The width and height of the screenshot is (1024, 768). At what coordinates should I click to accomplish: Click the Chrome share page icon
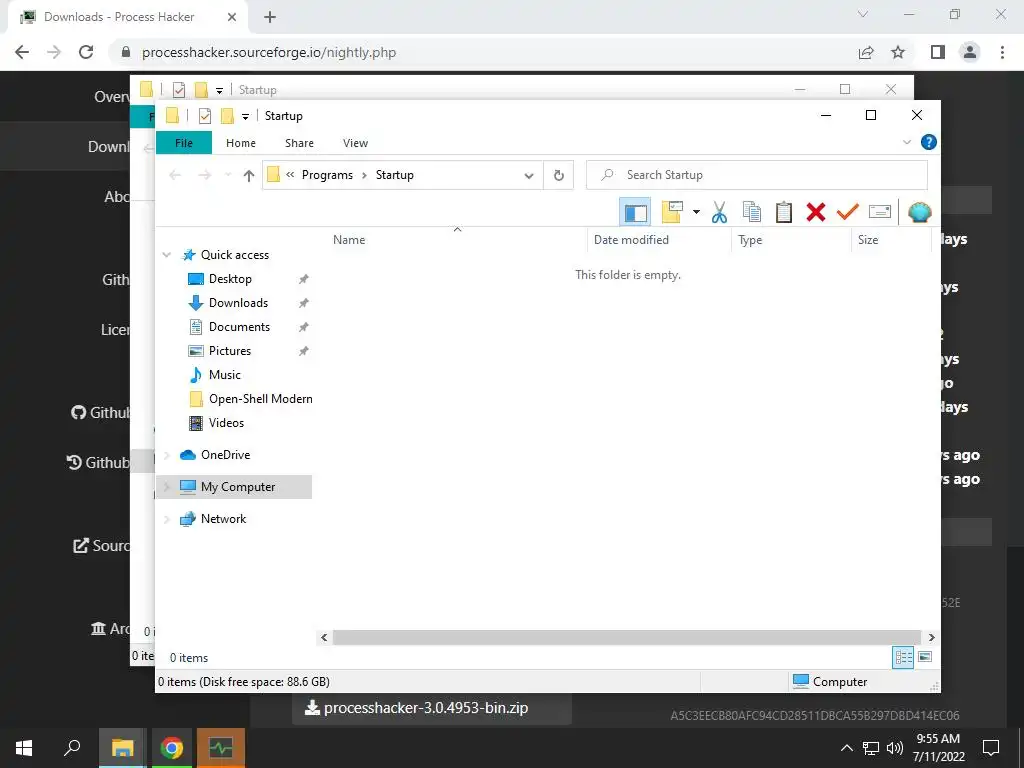[866, 52]
